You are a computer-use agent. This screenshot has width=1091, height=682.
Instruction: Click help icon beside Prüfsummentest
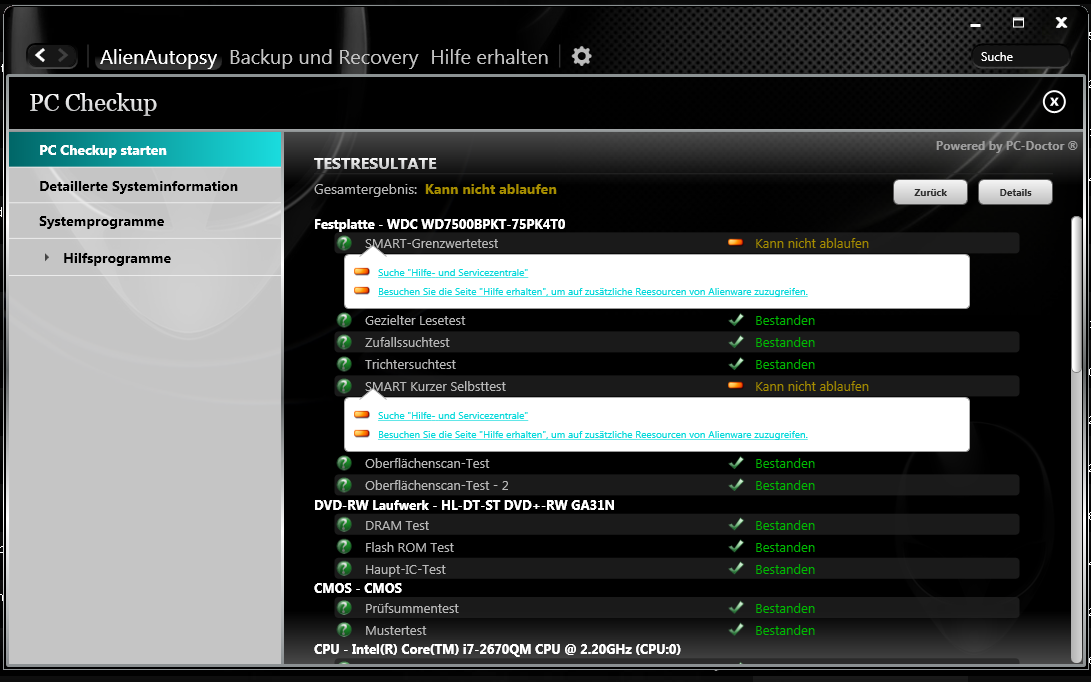point(344,608)
